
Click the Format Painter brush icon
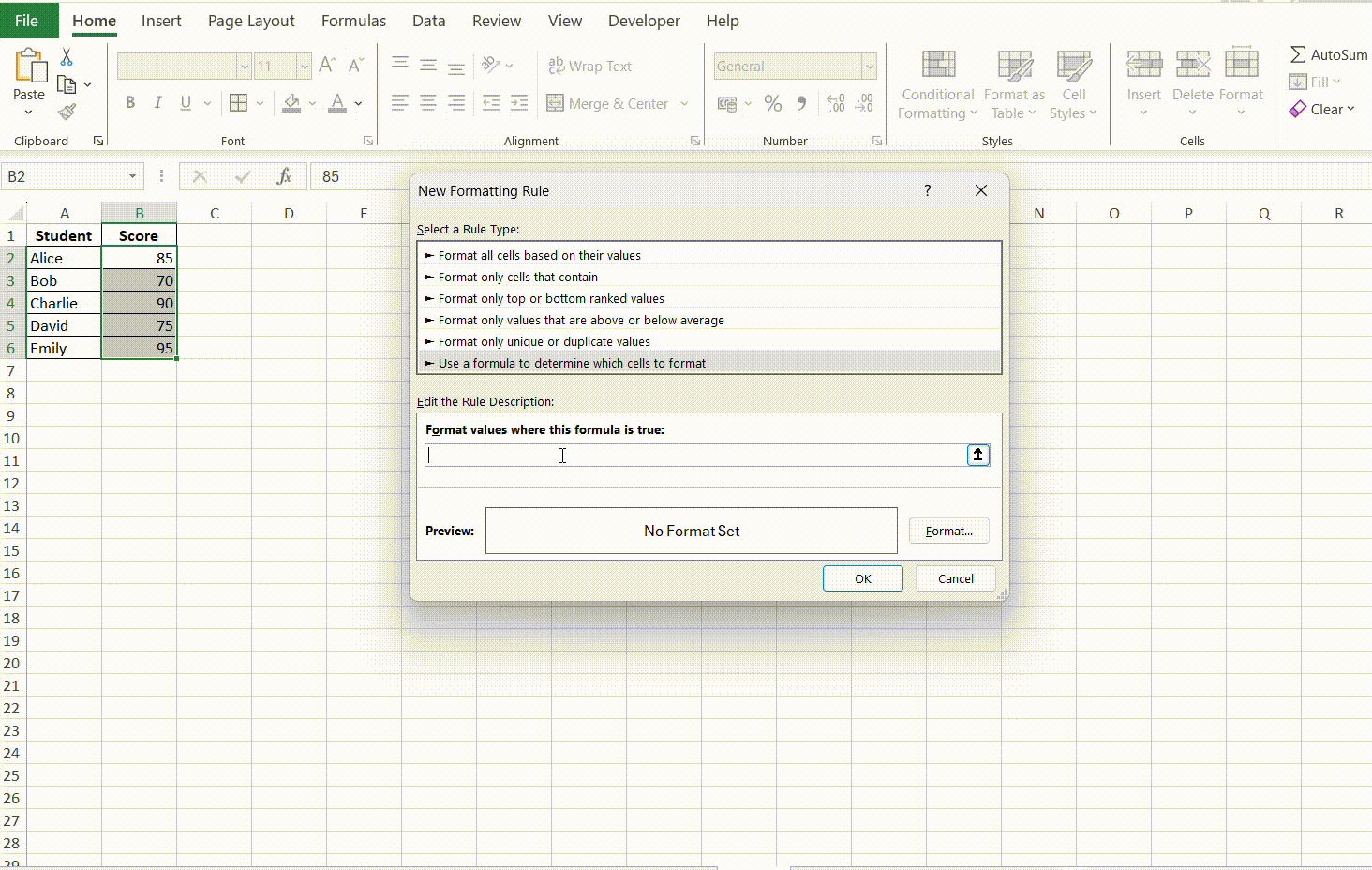pyautogui.click(x=67, y=112)
